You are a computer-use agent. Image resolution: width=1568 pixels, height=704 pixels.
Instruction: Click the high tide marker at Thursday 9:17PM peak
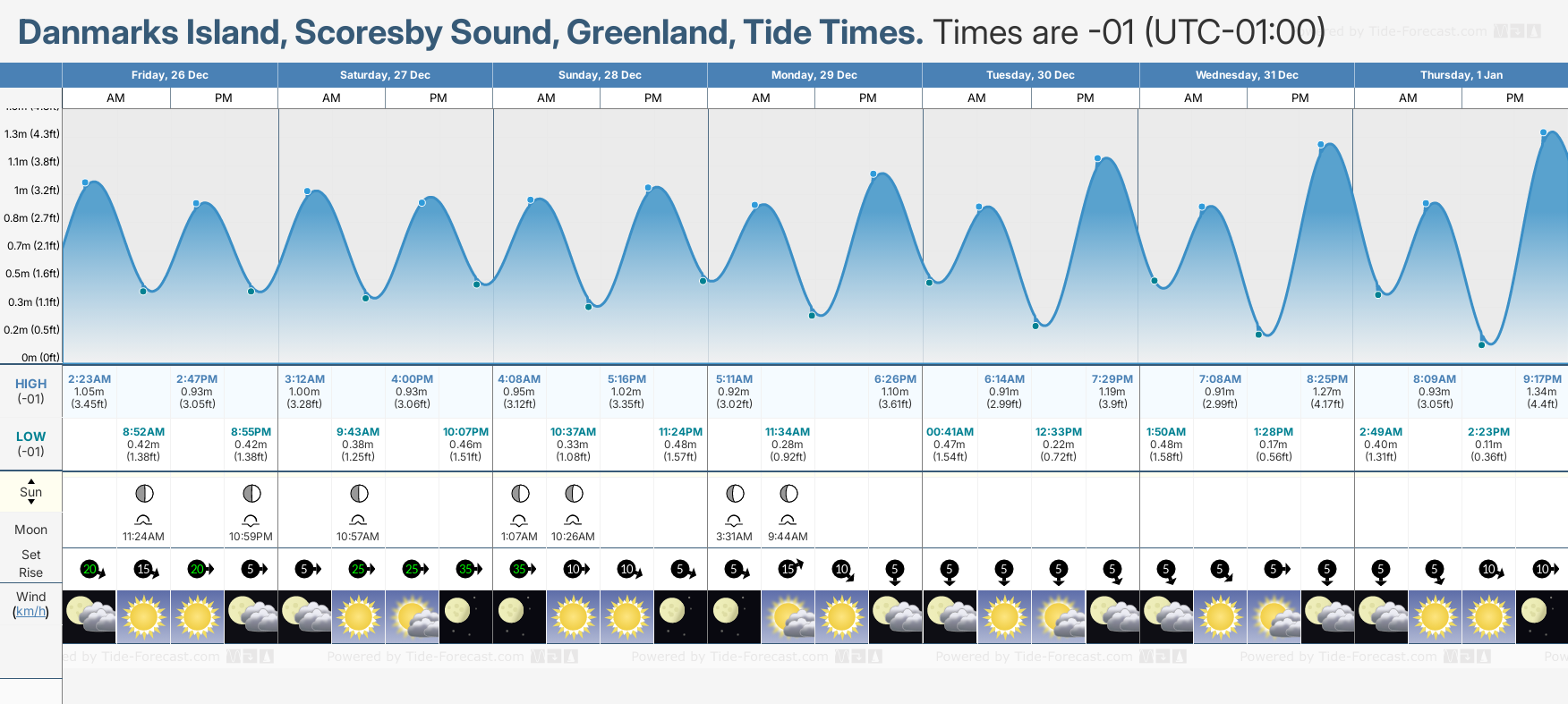point(1544,133)
